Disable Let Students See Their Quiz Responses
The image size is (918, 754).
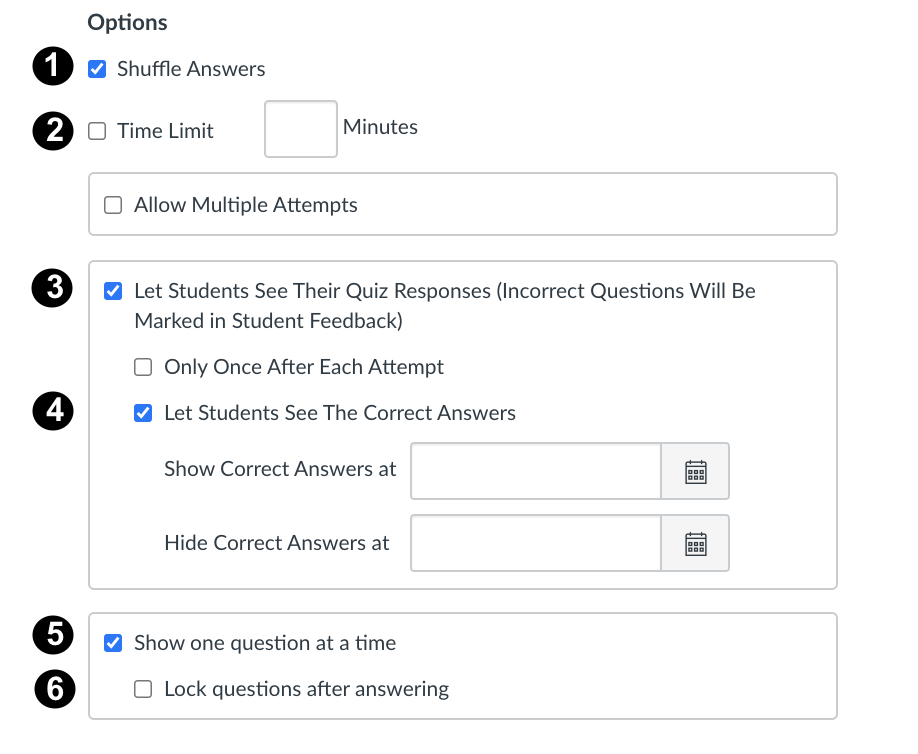click(114, 291)
